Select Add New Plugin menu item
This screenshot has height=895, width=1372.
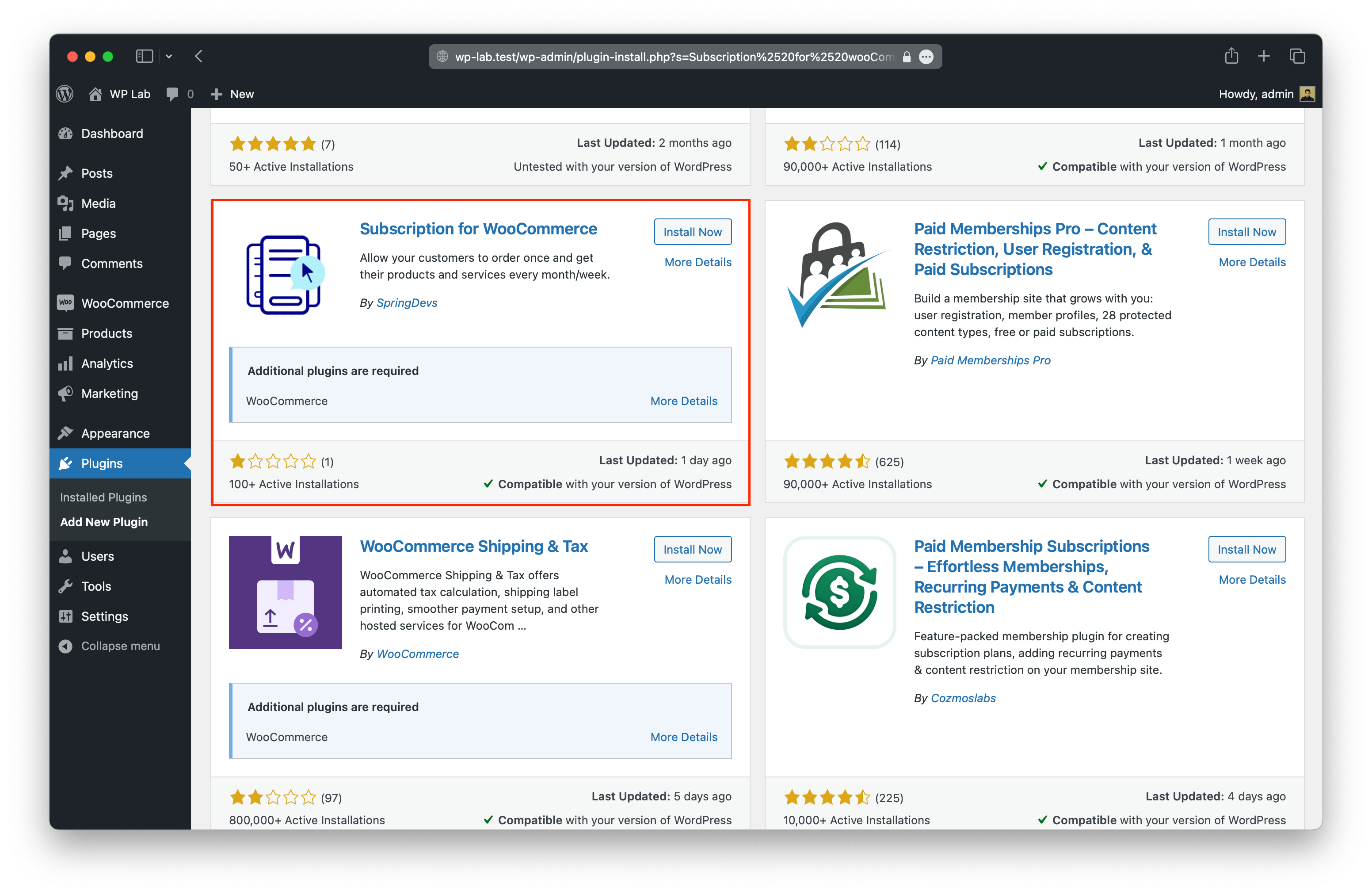pyautogui.click(x=104, y=521)
